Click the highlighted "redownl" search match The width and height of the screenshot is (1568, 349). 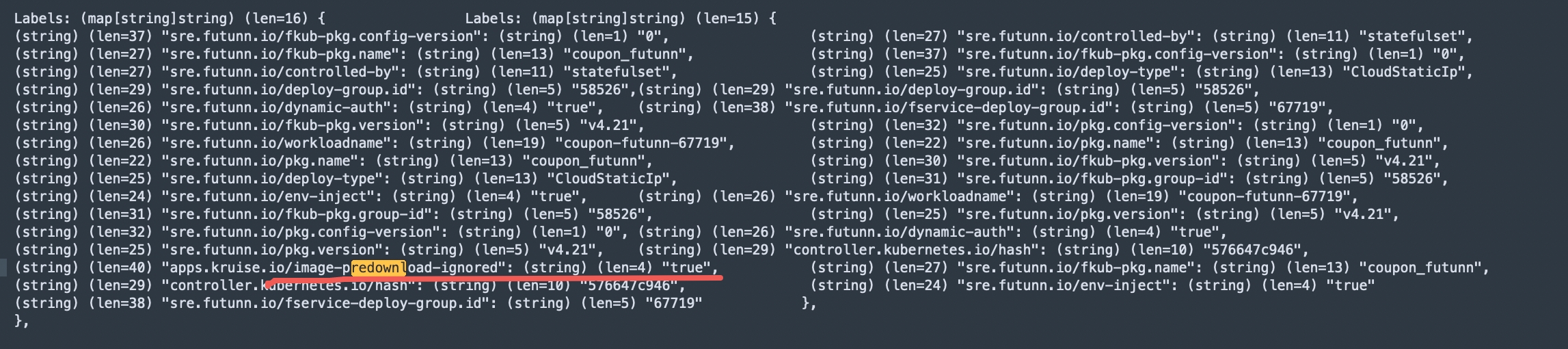[378, 268]
